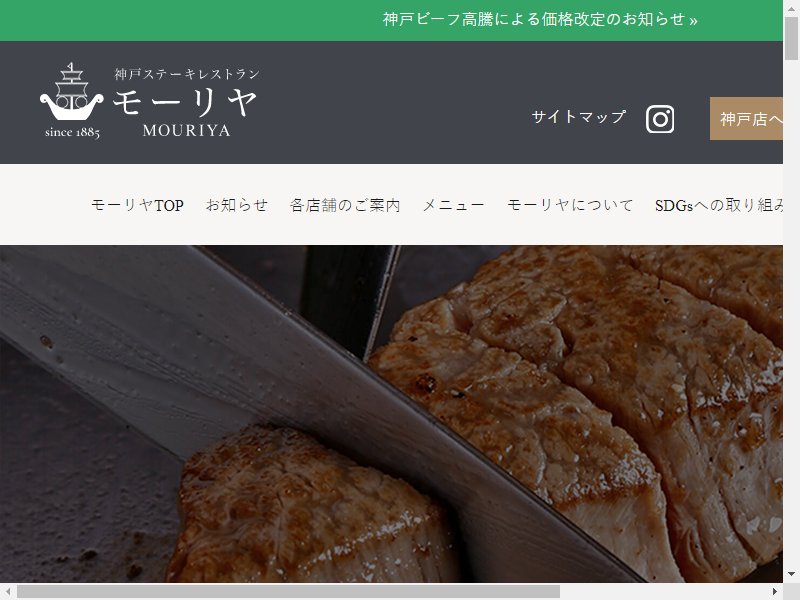Click the horizontal scrollbar left arrow

pos(8,591)
